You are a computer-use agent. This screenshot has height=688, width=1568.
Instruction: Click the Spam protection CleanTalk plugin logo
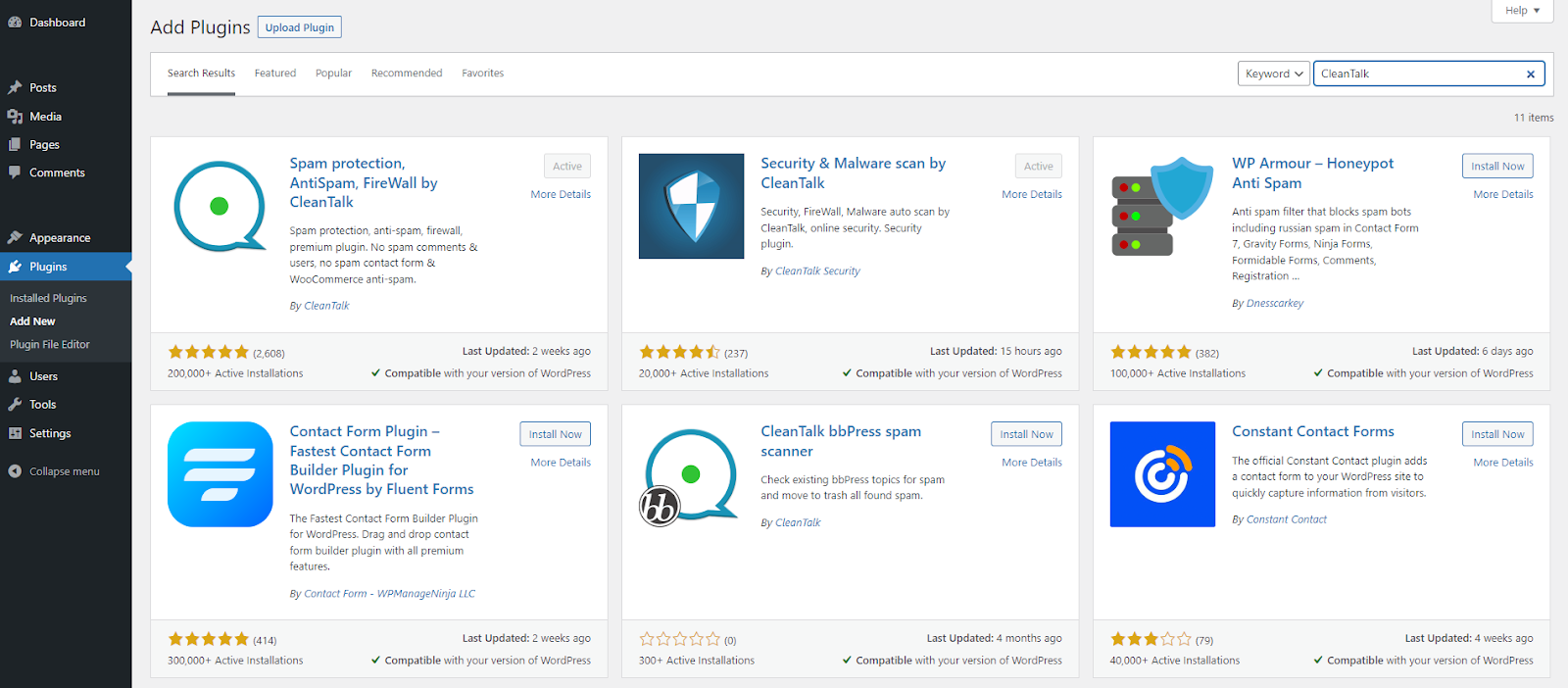(x=220, y=207)
